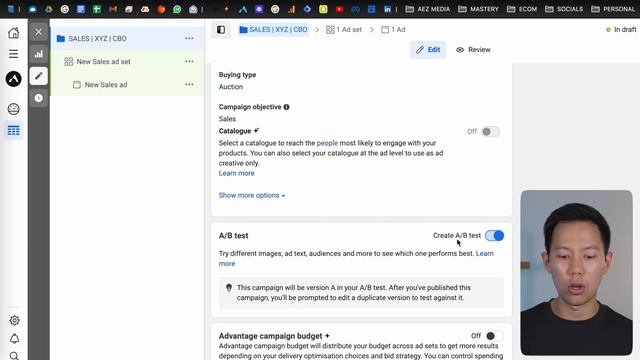This screenshot has height=360, width=640.
Task: Toggle the Catalogue switch on
Action: [x=490, y=131]
